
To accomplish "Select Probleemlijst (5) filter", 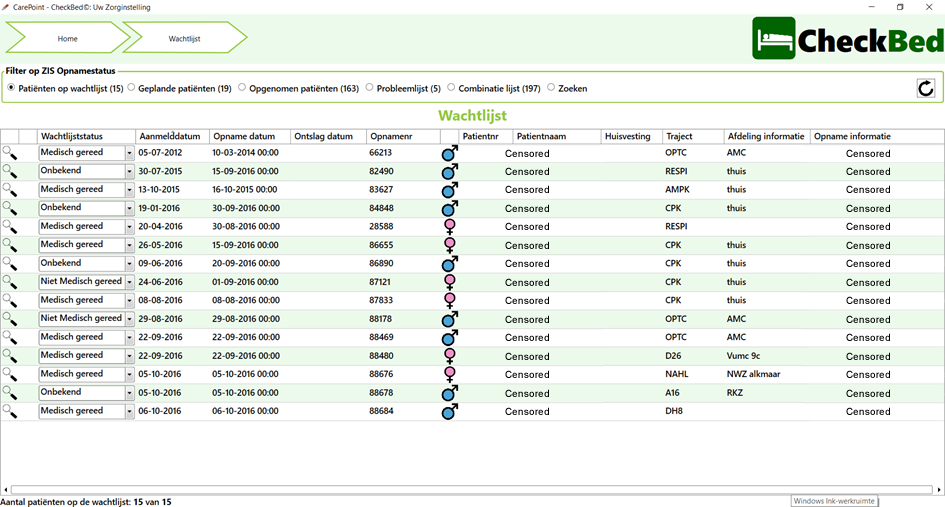I will [x=369, y=88].
